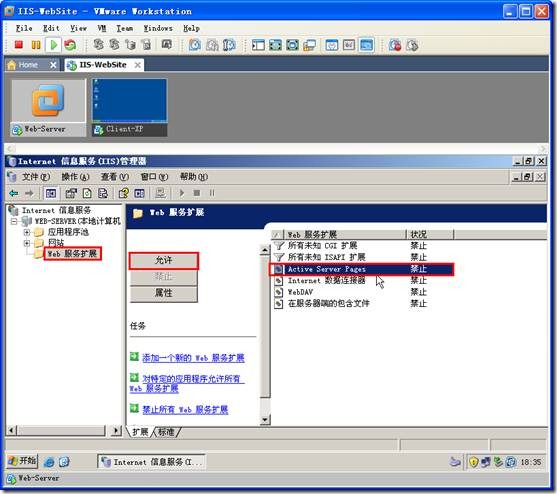
Task: Expand the 应用程序池 tree node
Action: tap(27, 232)
